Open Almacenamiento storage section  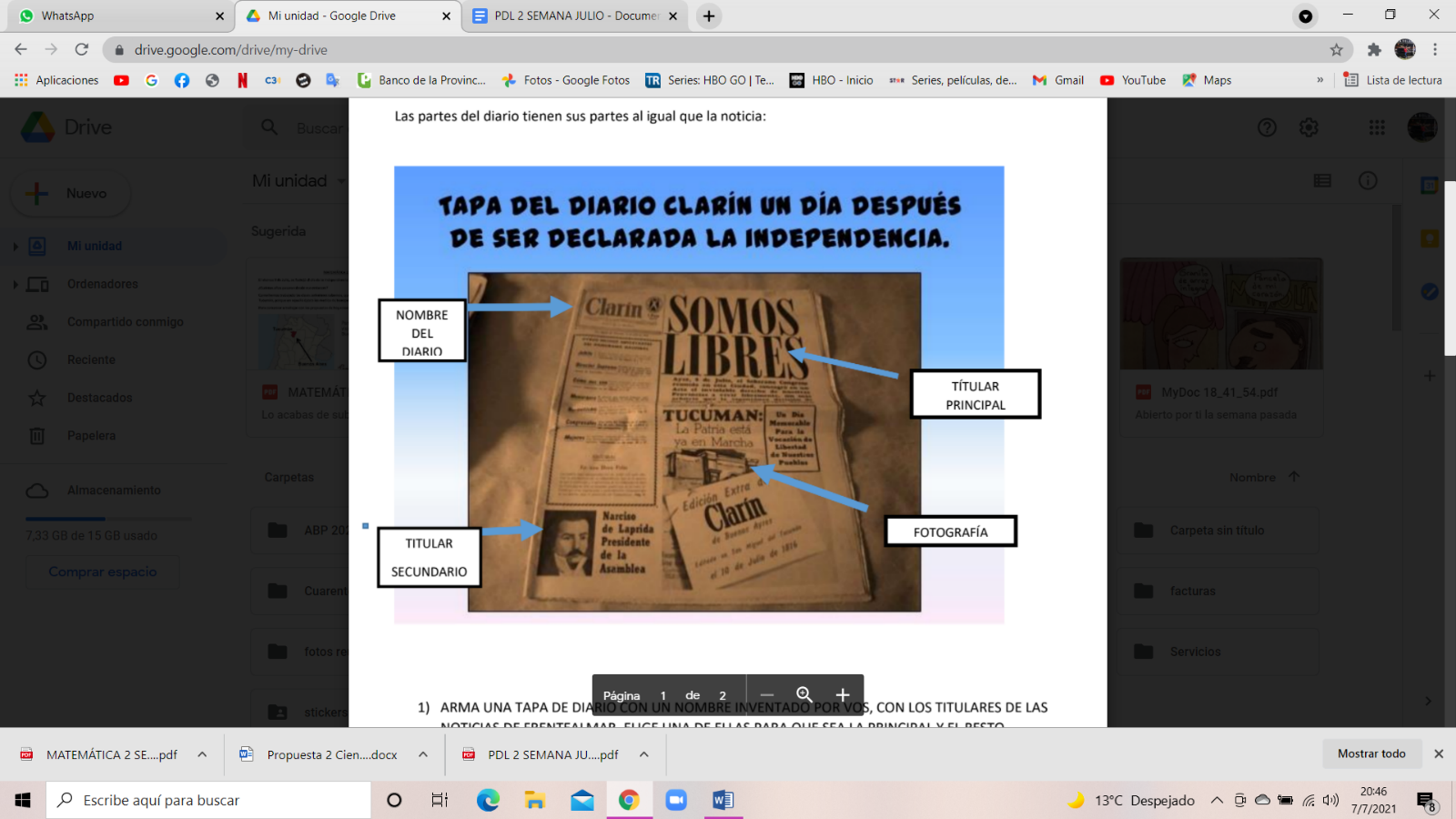pos(115,490)
